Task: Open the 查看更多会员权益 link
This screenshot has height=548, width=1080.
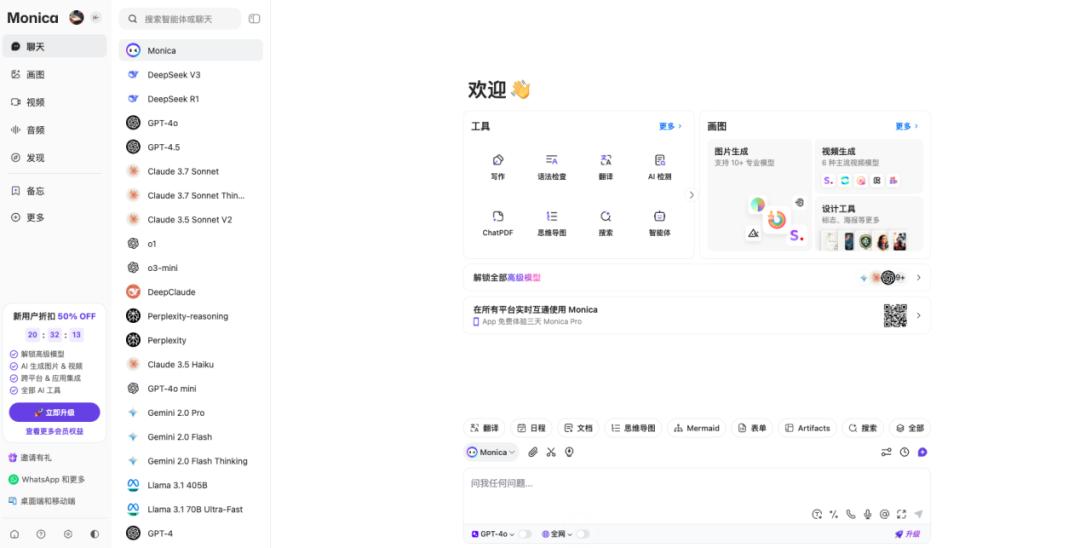Action: point(54,432)
